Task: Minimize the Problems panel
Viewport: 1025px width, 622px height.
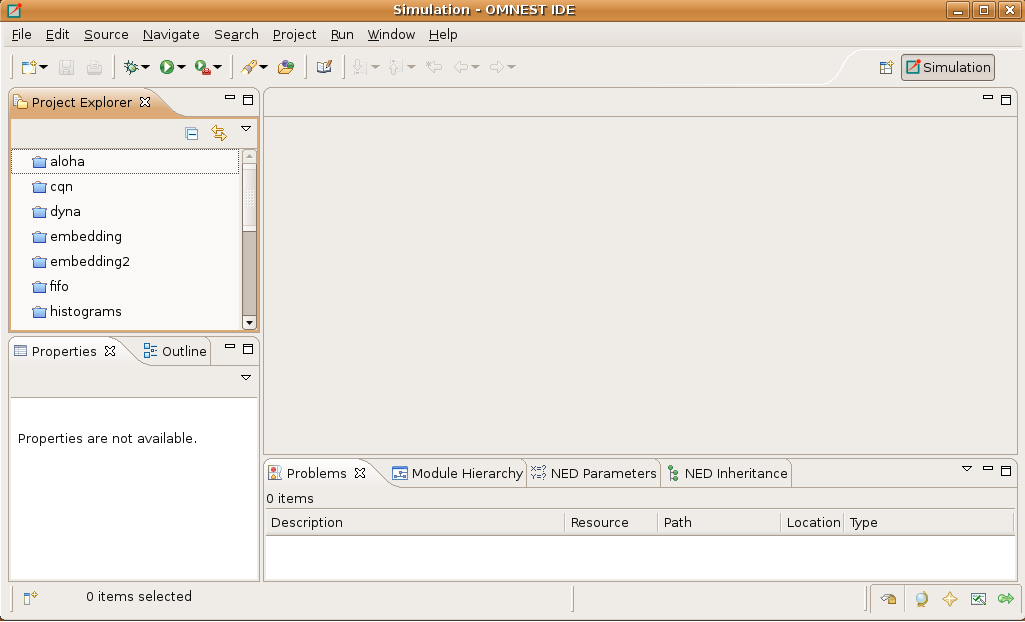Action: tap(988, 468)
